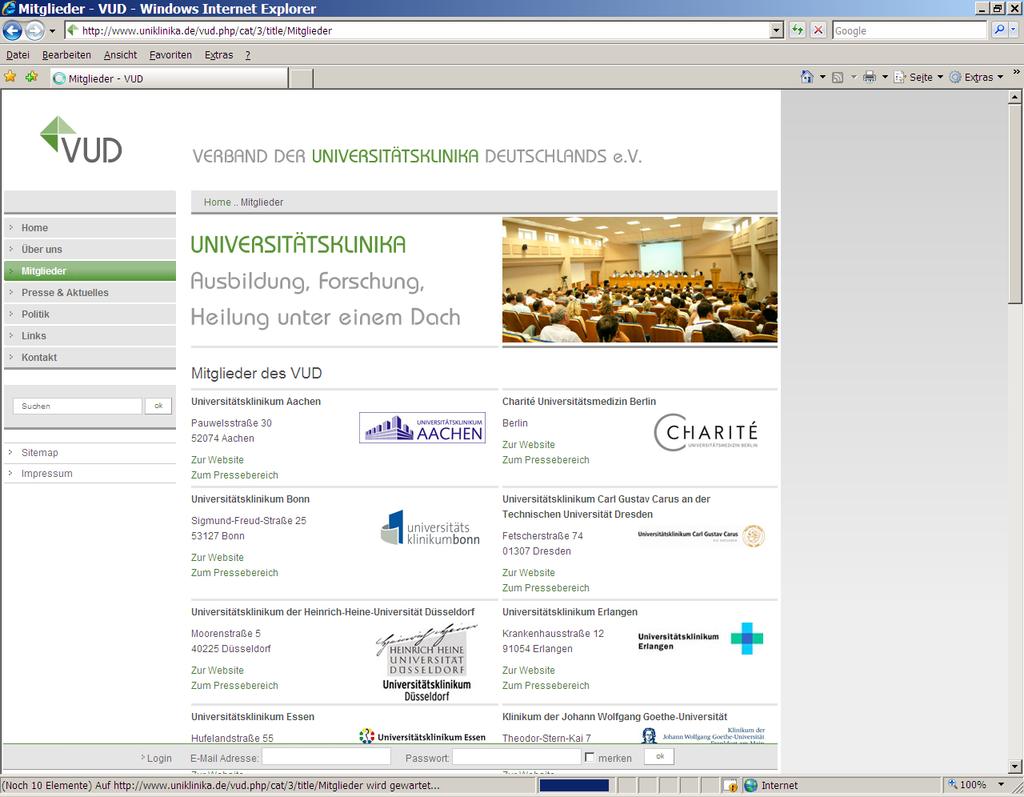1024x797 pixels.
Task: Click the Refresh page icon
Action: 797,30
